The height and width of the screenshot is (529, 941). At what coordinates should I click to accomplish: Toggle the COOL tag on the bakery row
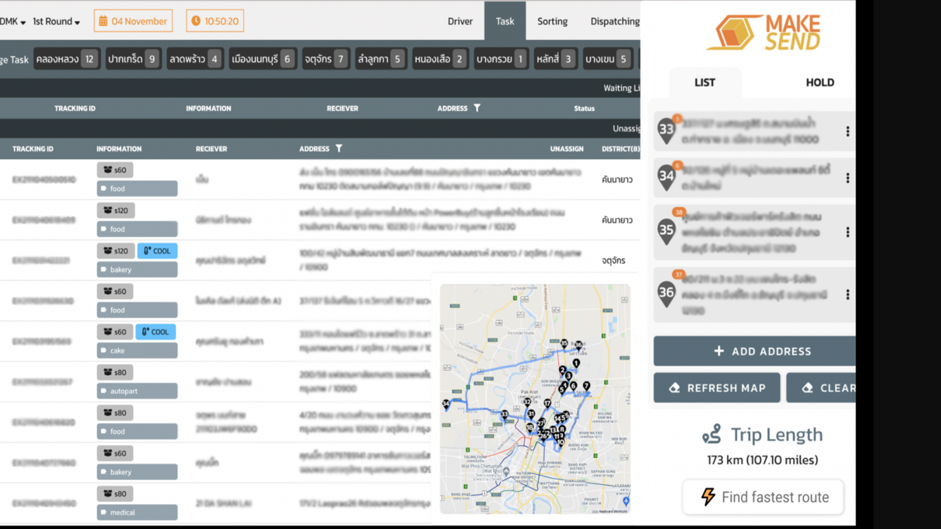click(157, 251)
